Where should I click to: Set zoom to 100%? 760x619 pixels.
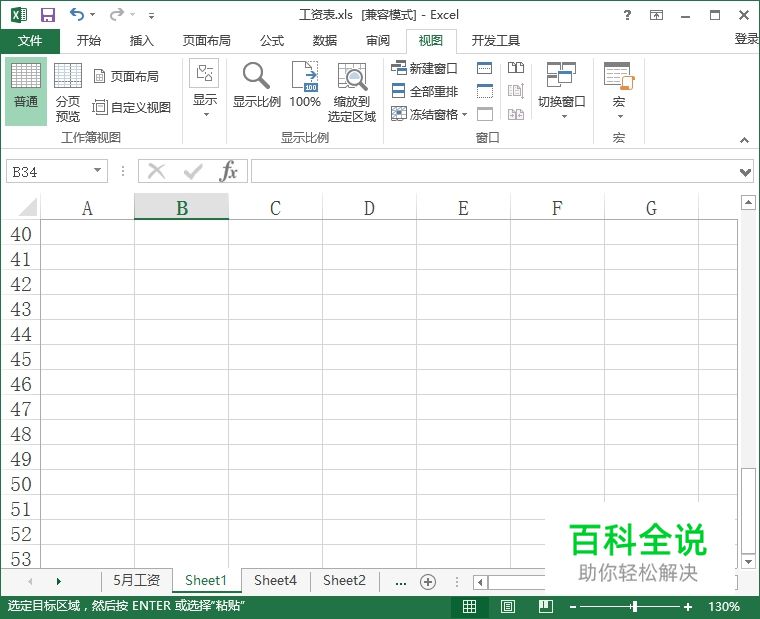(x=305, y=85)
